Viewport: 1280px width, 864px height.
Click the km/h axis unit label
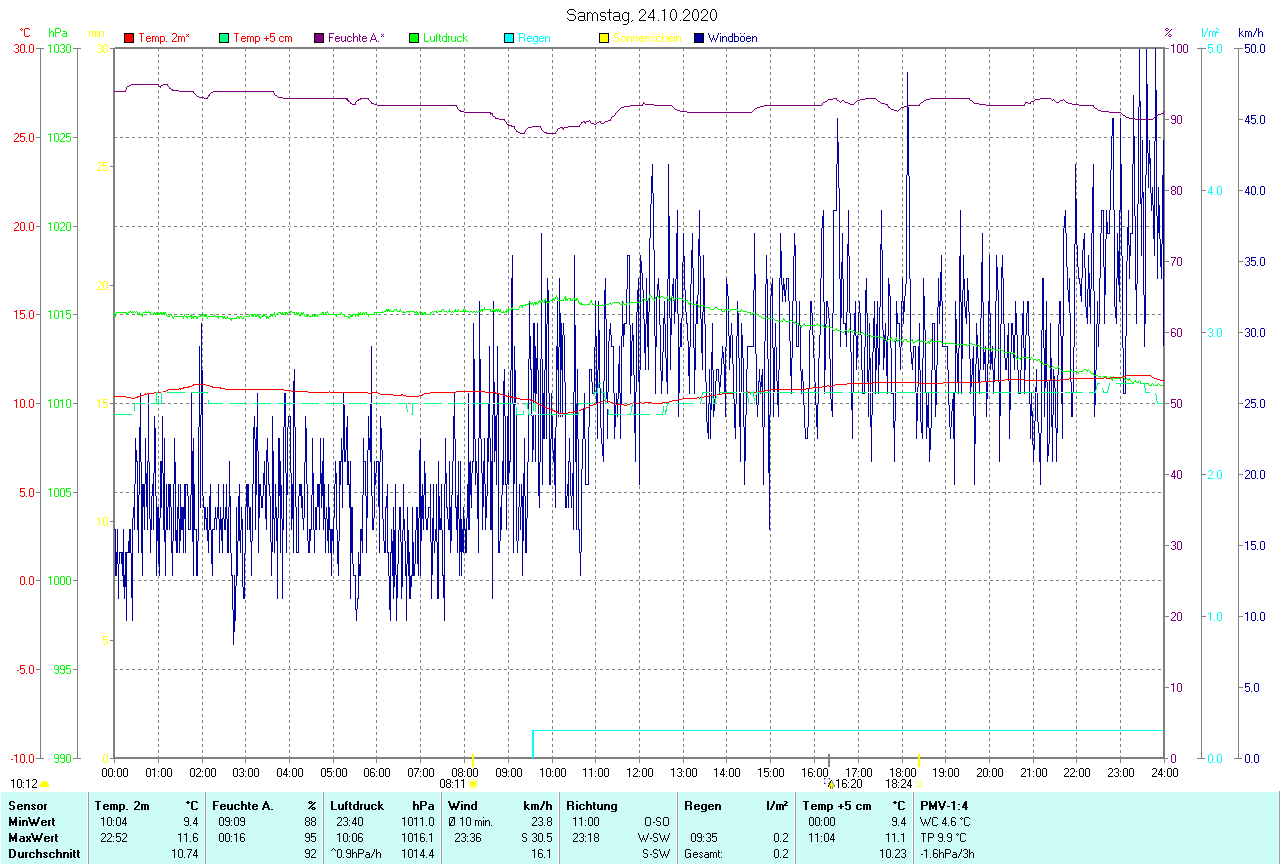pos(1251,33)
